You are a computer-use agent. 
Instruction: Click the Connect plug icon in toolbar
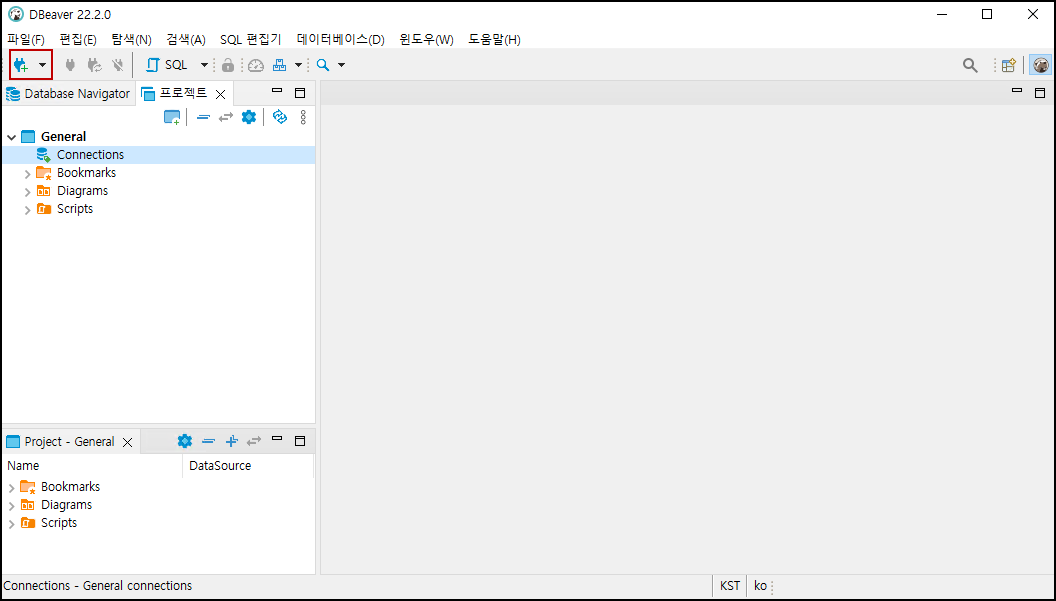click(70, 65)
